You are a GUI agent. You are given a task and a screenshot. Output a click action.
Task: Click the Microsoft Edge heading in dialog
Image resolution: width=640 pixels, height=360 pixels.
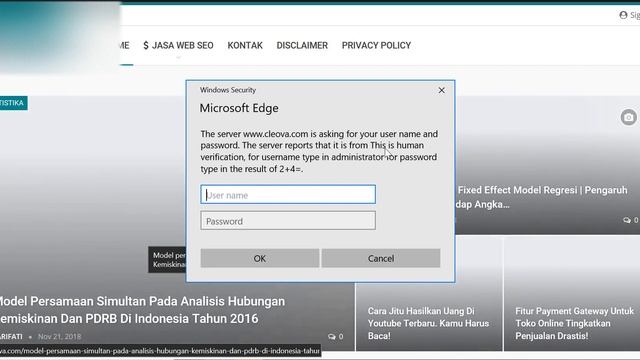(239, 108)
